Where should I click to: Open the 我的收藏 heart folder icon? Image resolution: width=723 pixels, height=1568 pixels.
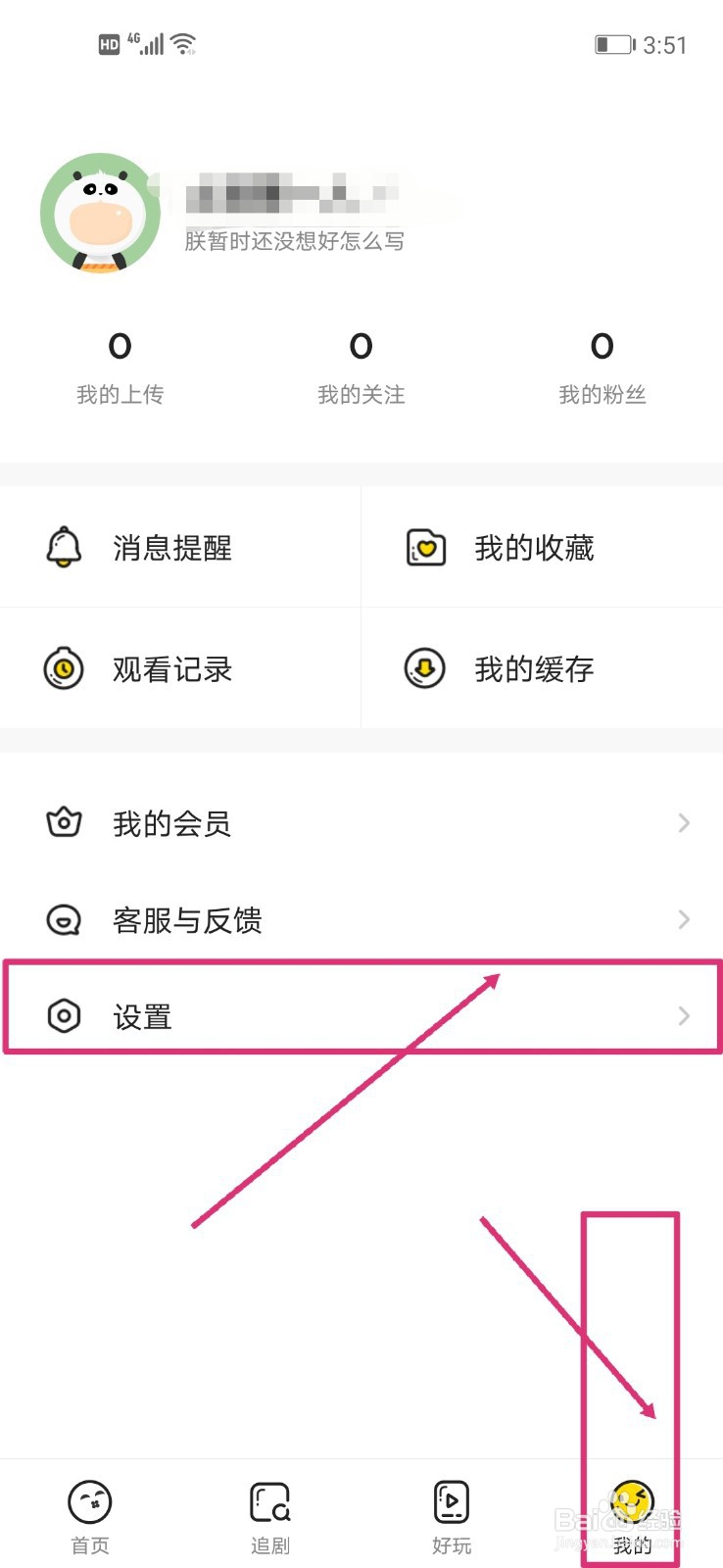pos(426,548)
